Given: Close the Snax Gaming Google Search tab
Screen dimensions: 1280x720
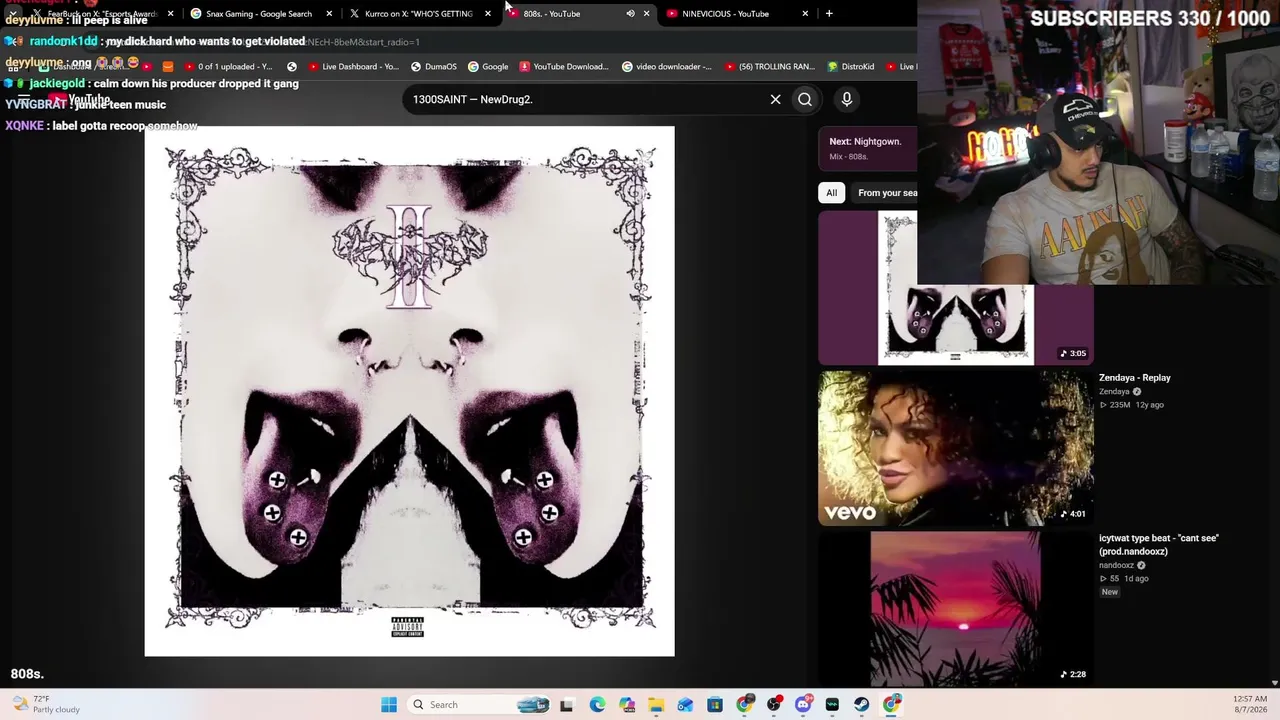Looking at the screenshot, I should coord(329,14).
